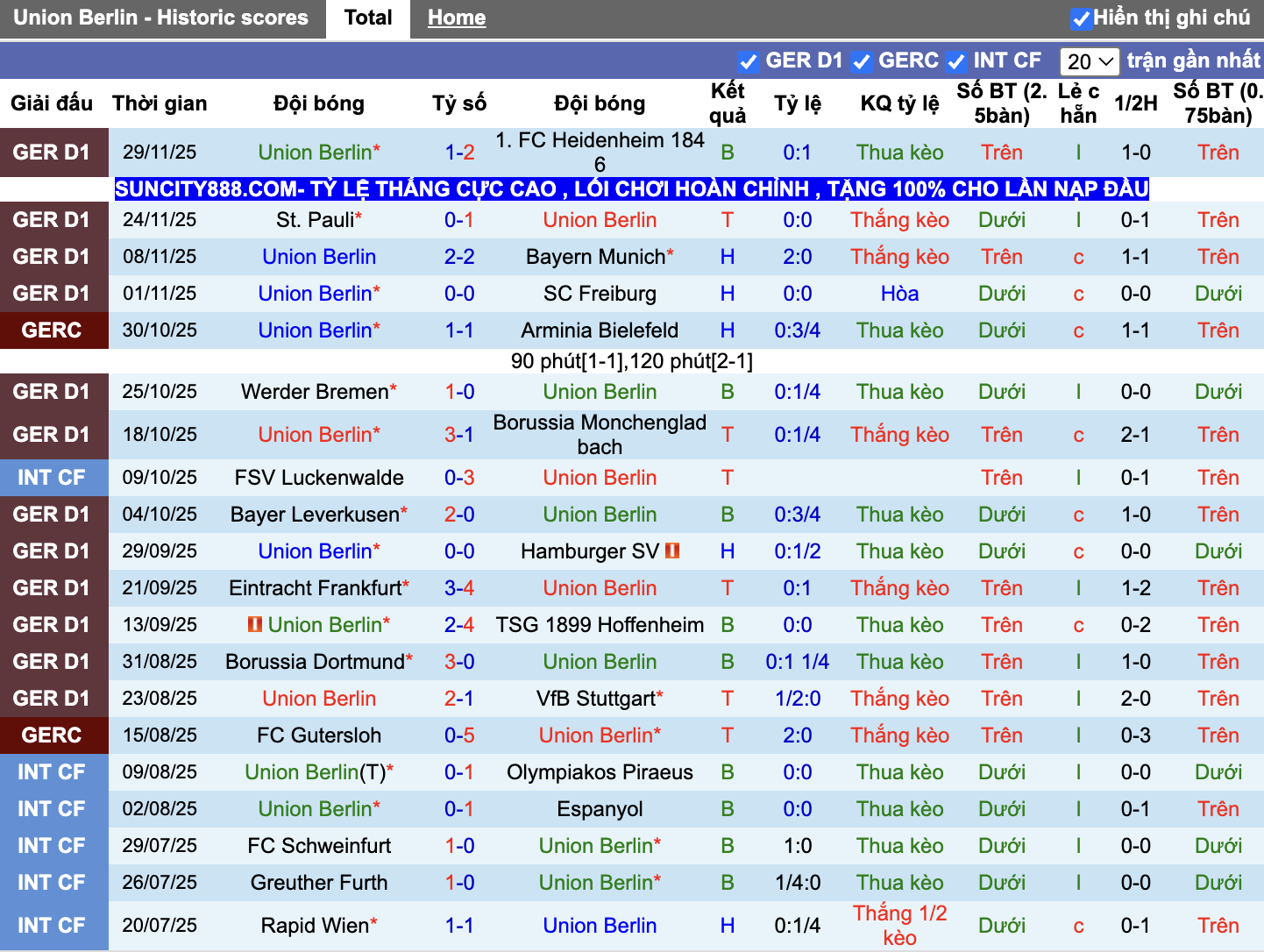Open 1. FC Heidenheim 1846 team link

tap(600, 153)
